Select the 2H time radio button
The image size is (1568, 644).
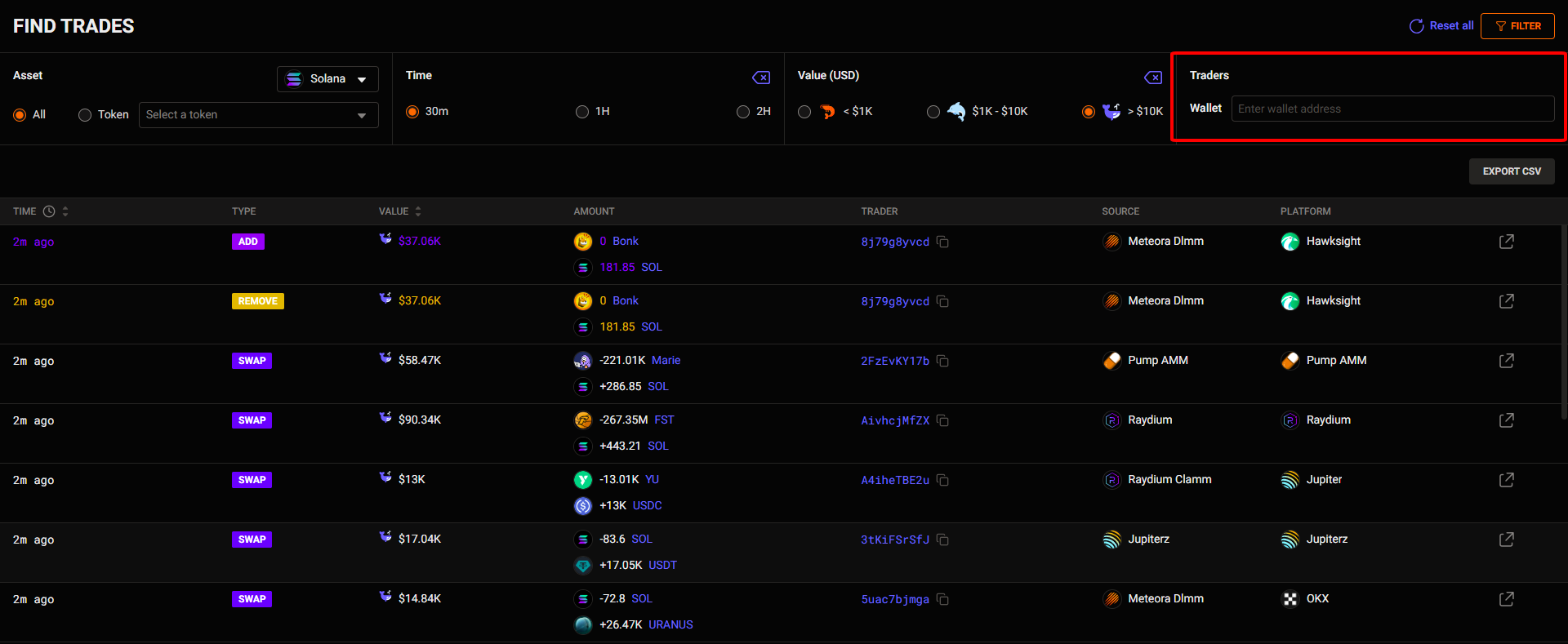point(743,112)
